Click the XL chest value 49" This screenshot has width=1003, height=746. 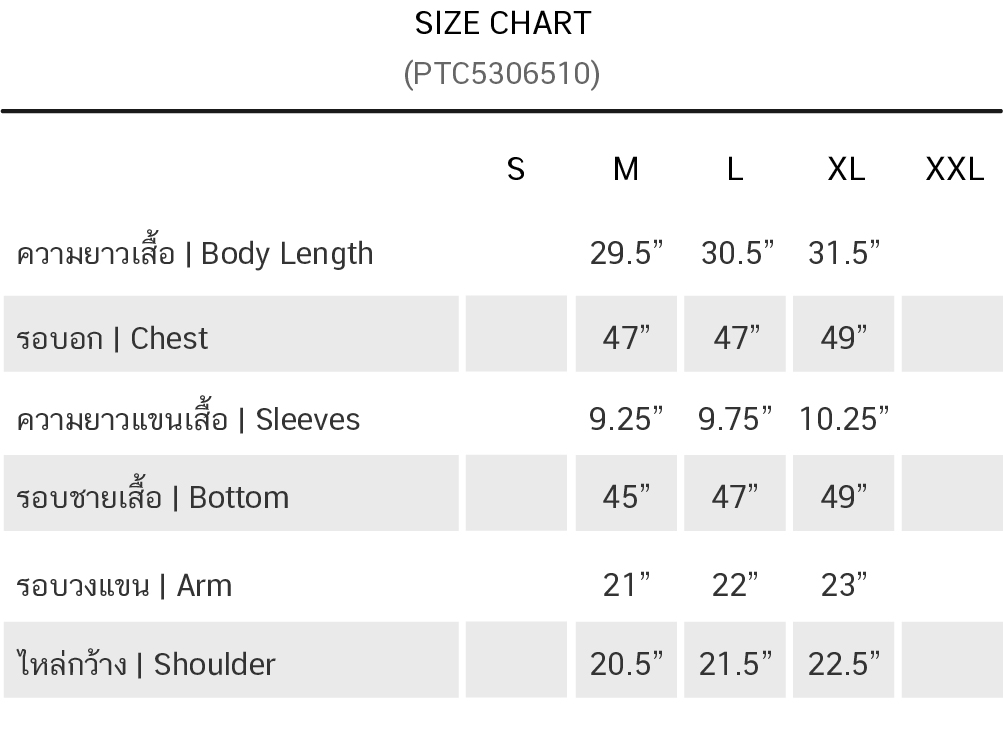844,338
